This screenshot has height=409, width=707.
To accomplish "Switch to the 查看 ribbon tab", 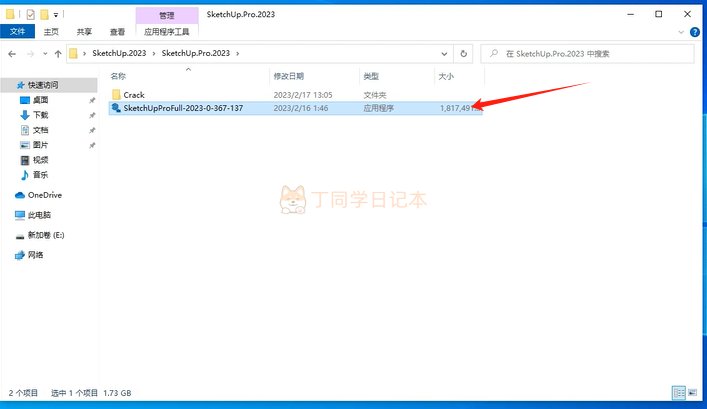I will [x=117, y=32].
